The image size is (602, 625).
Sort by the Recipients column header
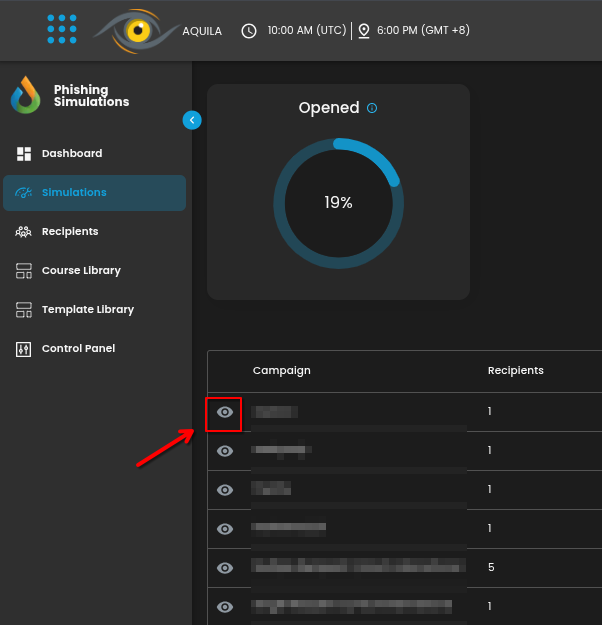tap(515, 370)
